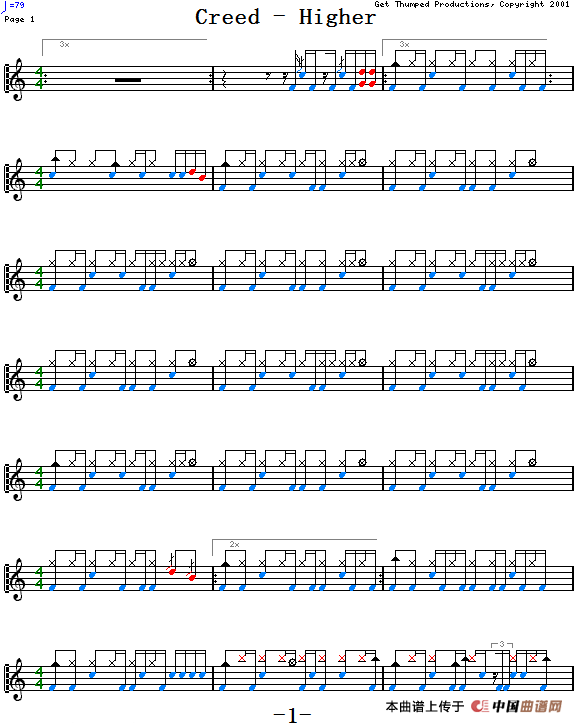576x723 pixels.
Task: Open the 中国曲谱网 watermark logo
Action: click(517, 706)
